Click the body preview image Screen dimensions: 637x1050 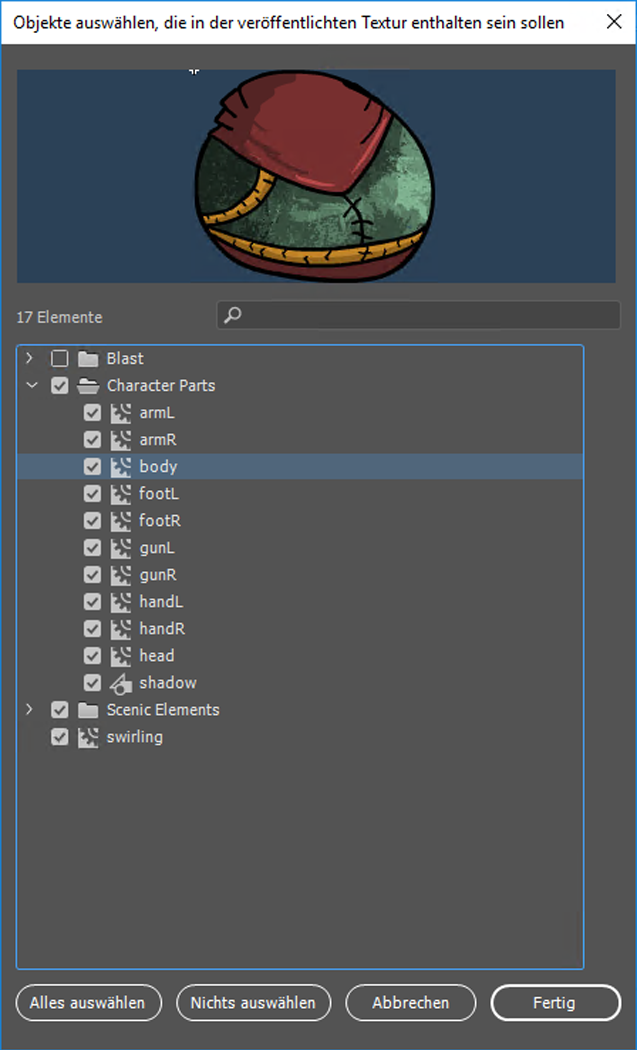pos(315,176)
